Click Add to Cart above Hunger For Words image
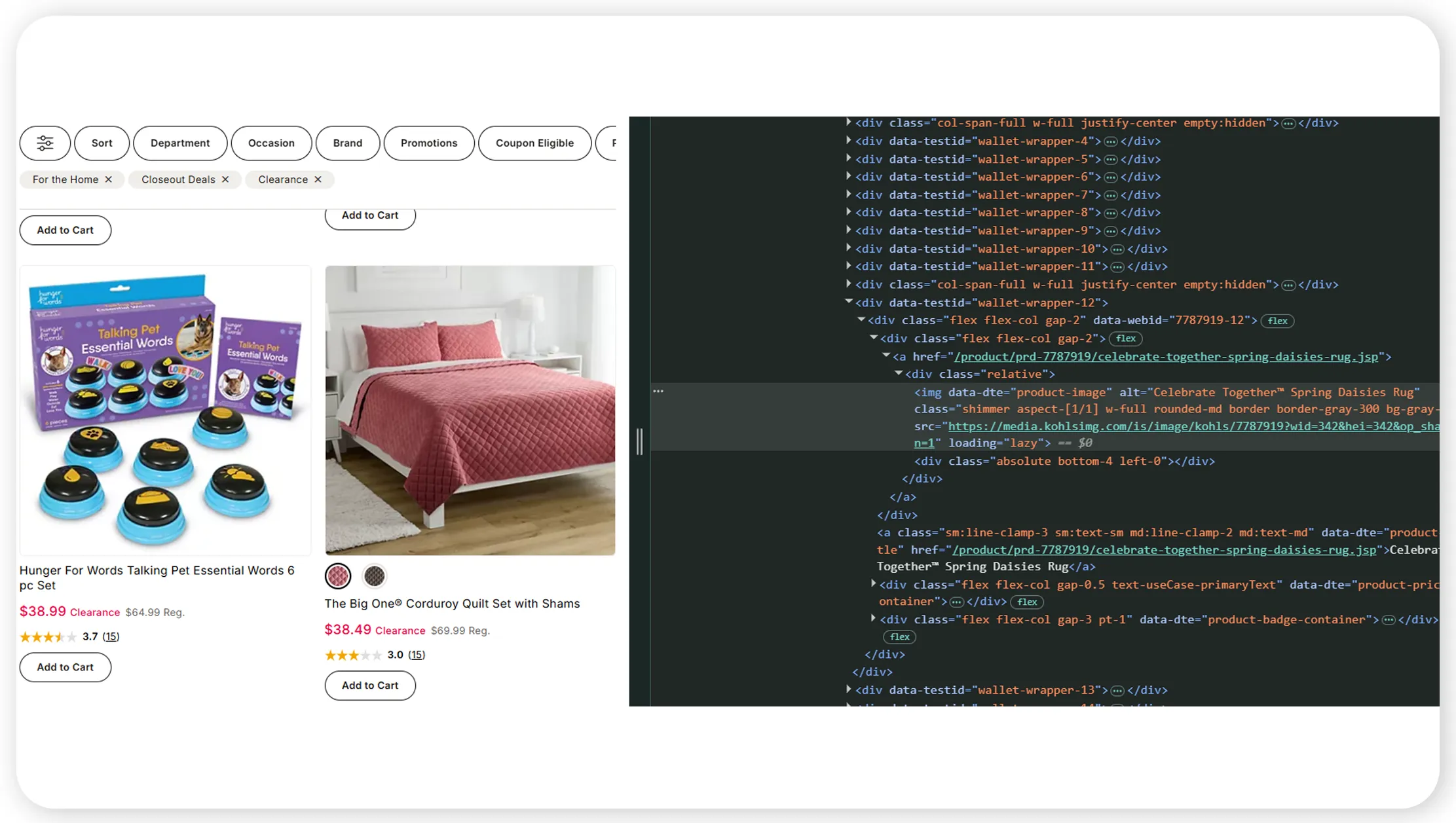This screenshot has width=1456, height=823. click(x=65, y=230)
